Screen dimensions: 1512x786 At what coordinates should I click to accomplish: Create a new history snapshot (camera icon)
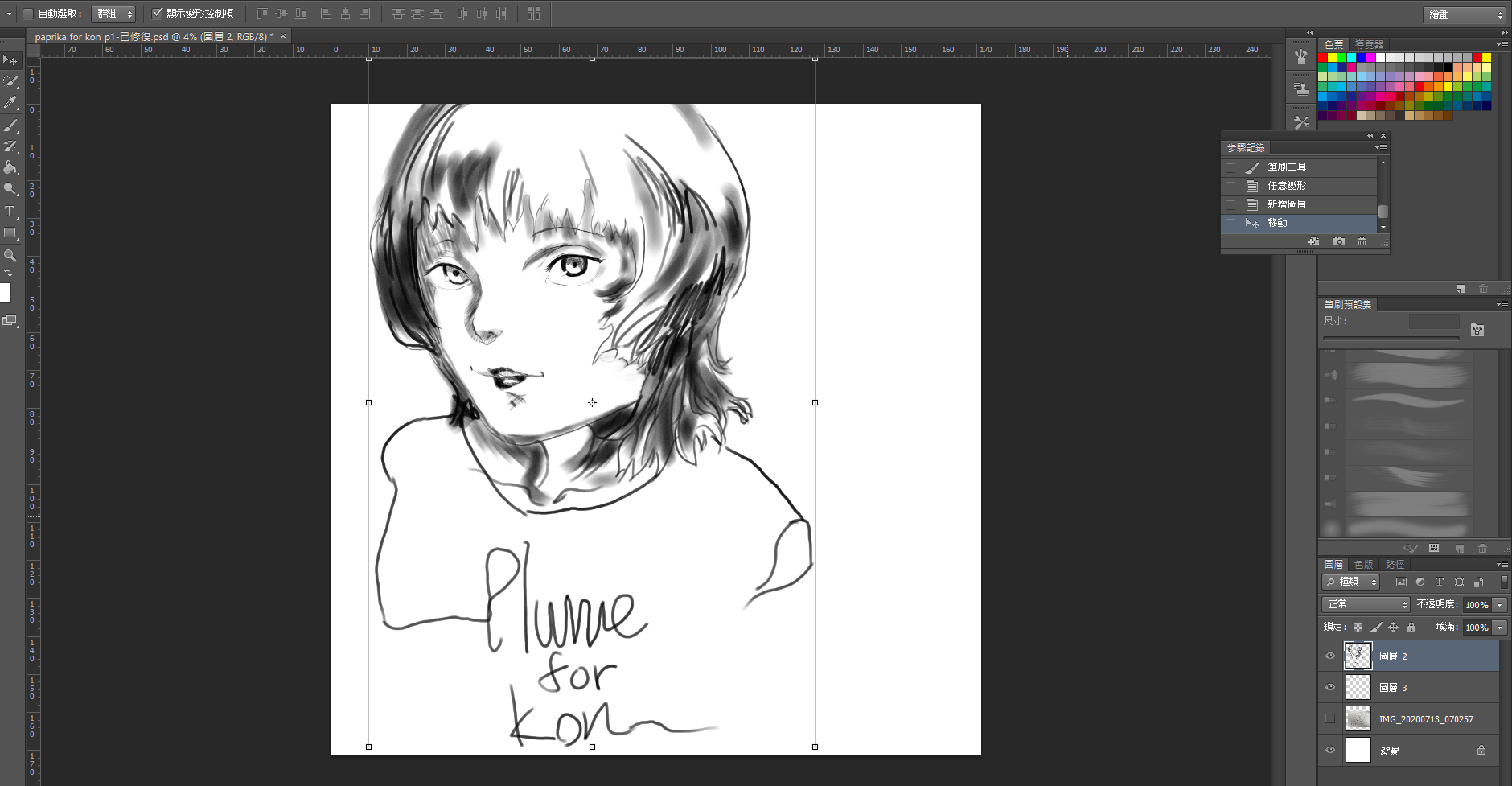(1339, 241)
